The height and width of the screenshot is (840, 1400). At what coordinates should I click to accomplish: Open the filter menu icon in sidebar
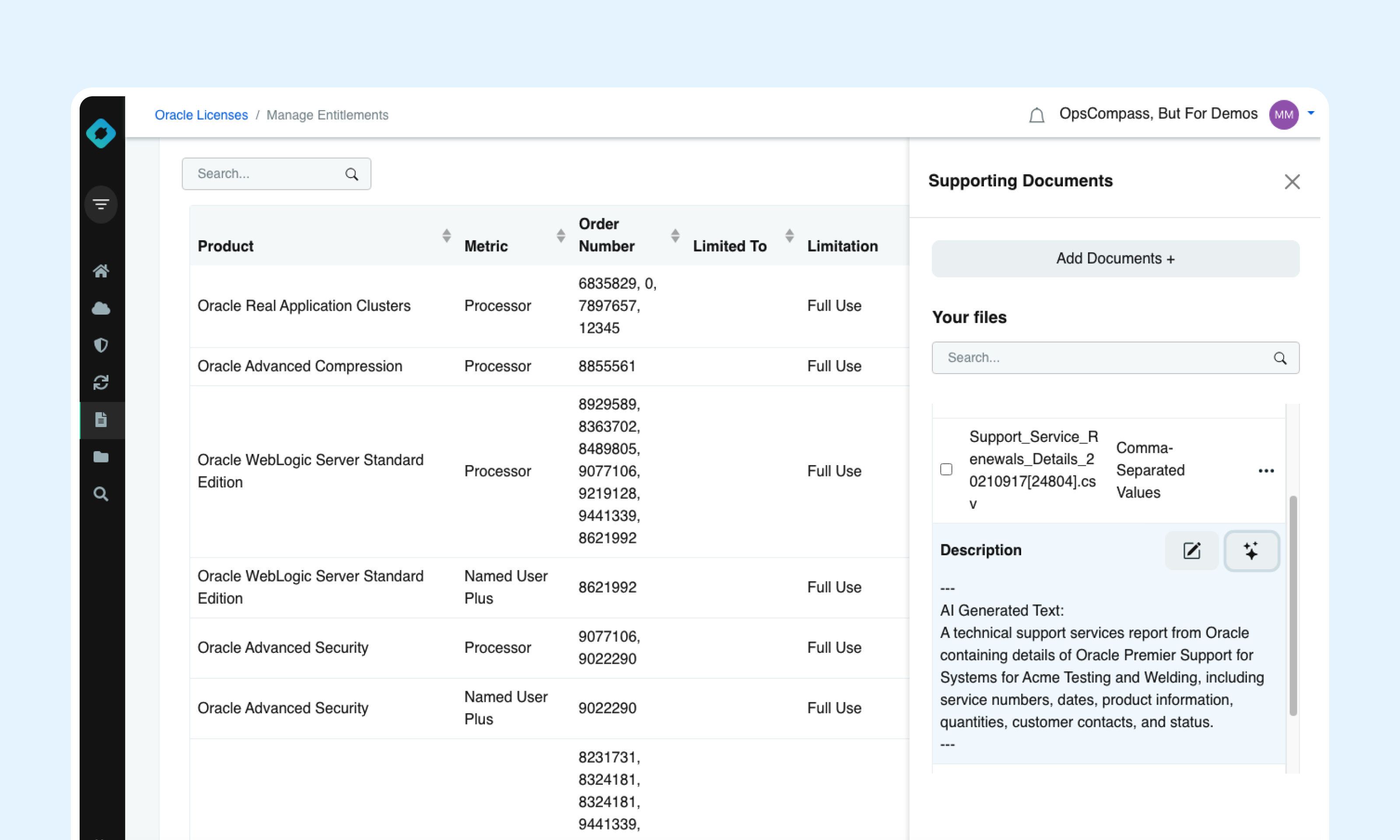pos(101,204)
